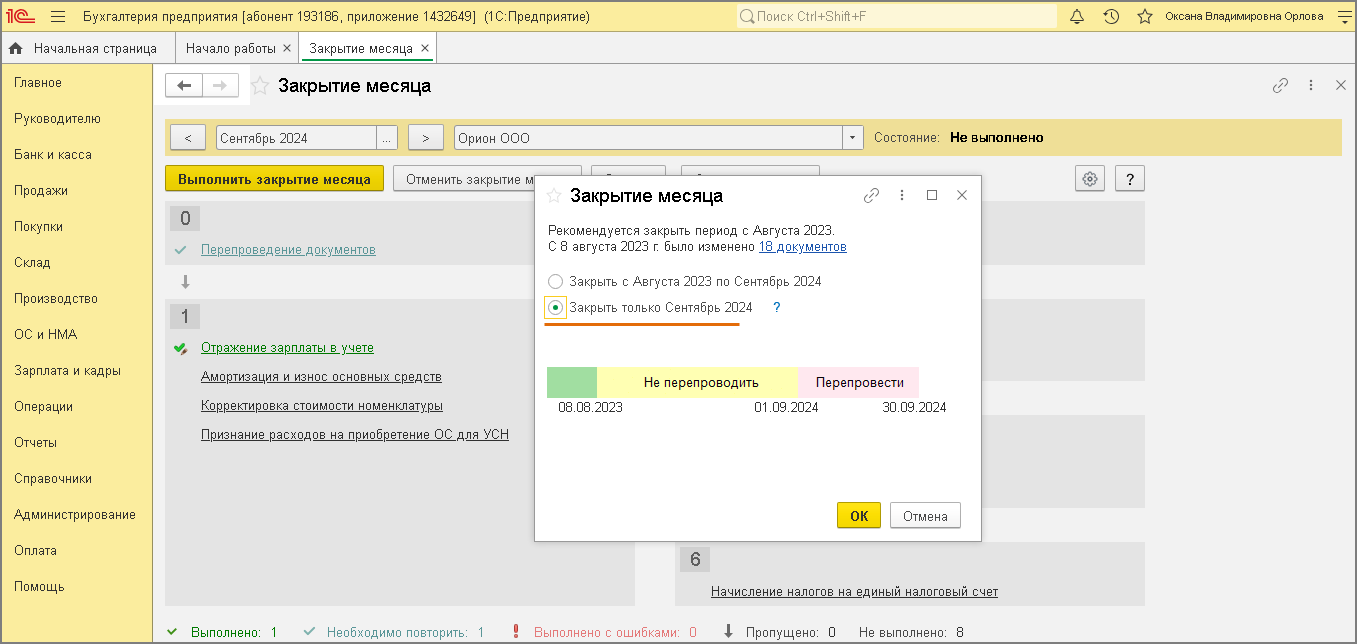1357x644 pixels.
Task: Expand the organization dropdown Орион ООО
Action: point(853,138)
